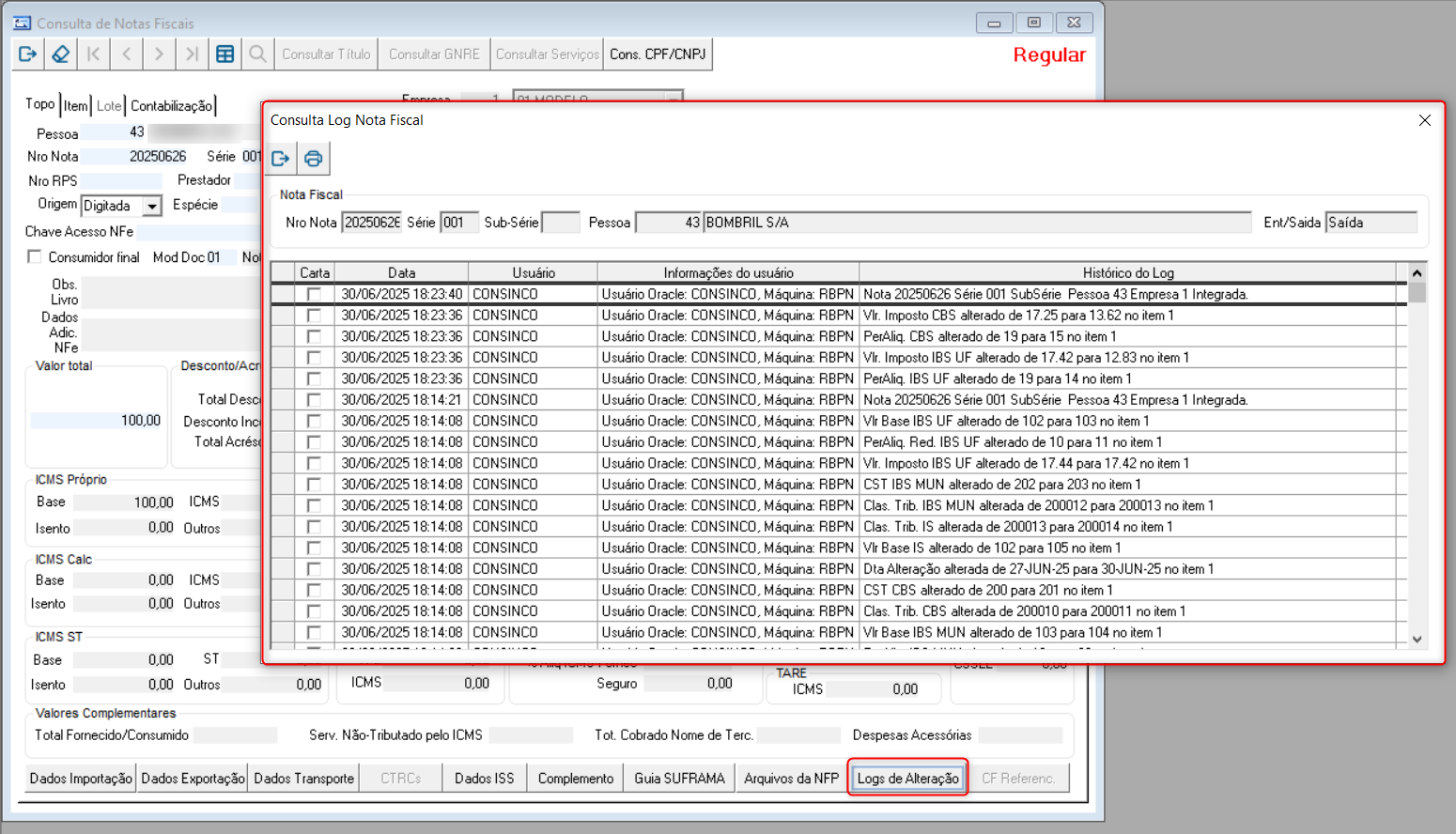Viewport: 1456px width, 834px height.
Task: Switch to the Topo tab
Action: [40, 104]
